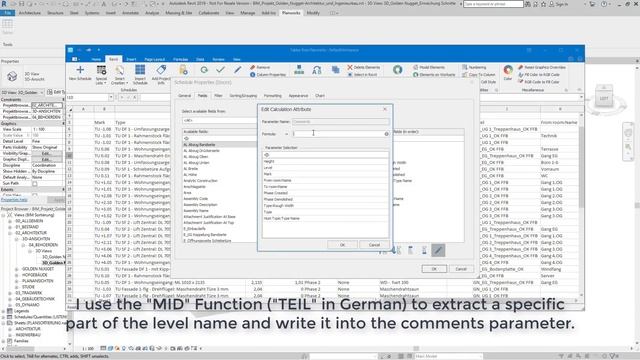Close the Edit Calculation Attribute dialog
Screen dimensions: 640x360
385,109
